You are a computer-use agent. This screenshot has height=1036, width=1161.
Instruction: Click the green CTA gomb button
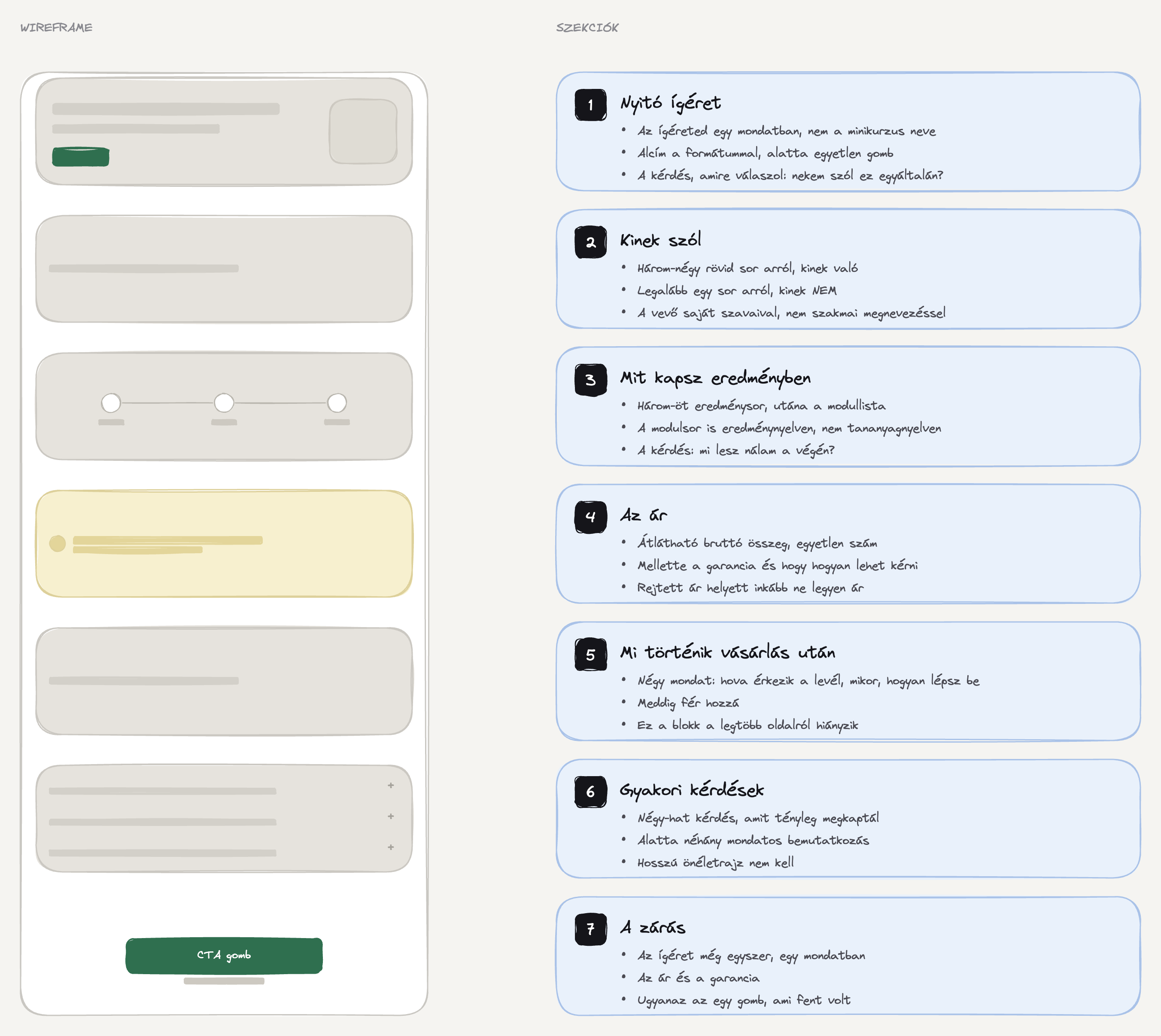pos(224,955)
